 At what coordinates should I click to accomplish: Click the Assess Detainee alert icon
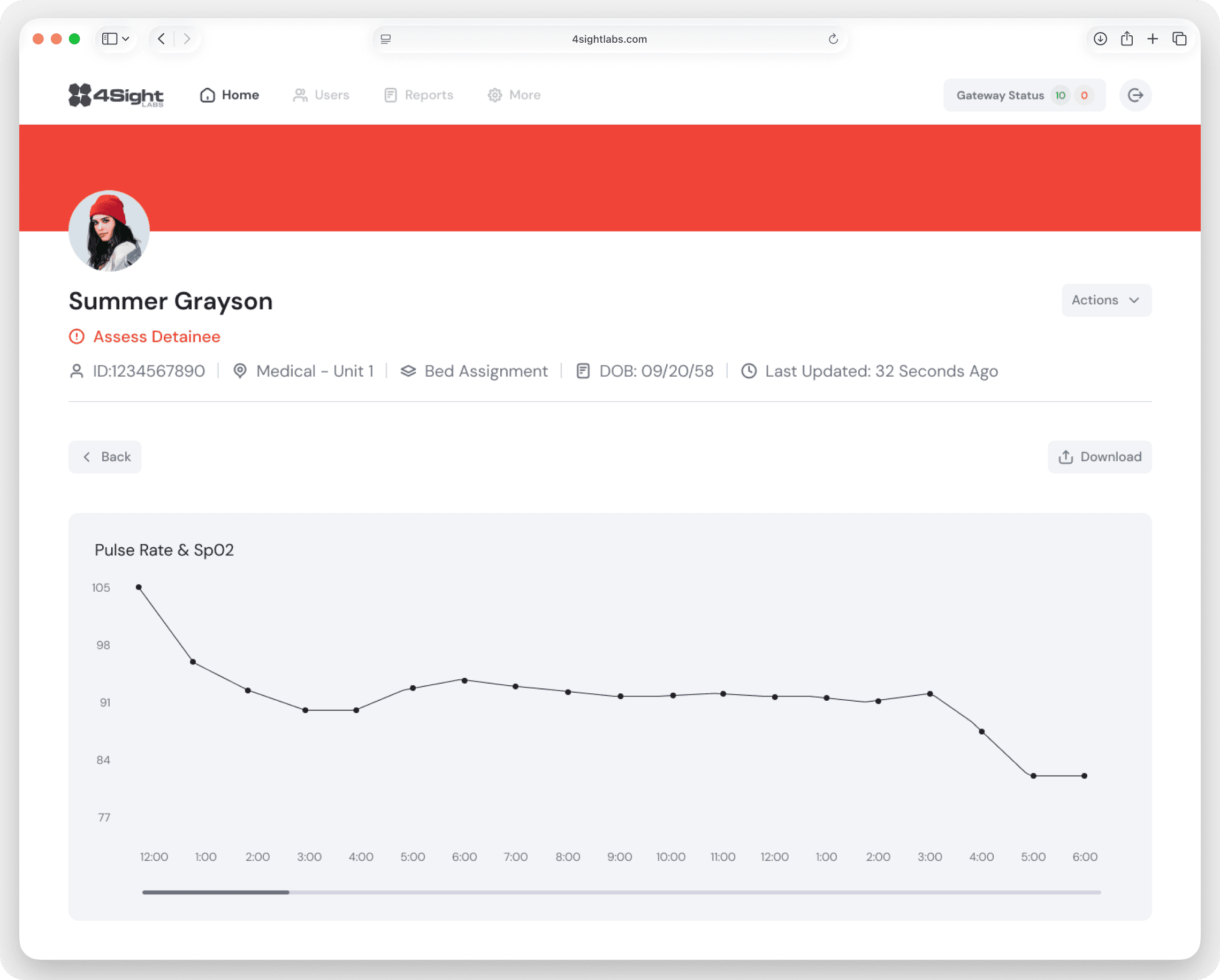77,336
